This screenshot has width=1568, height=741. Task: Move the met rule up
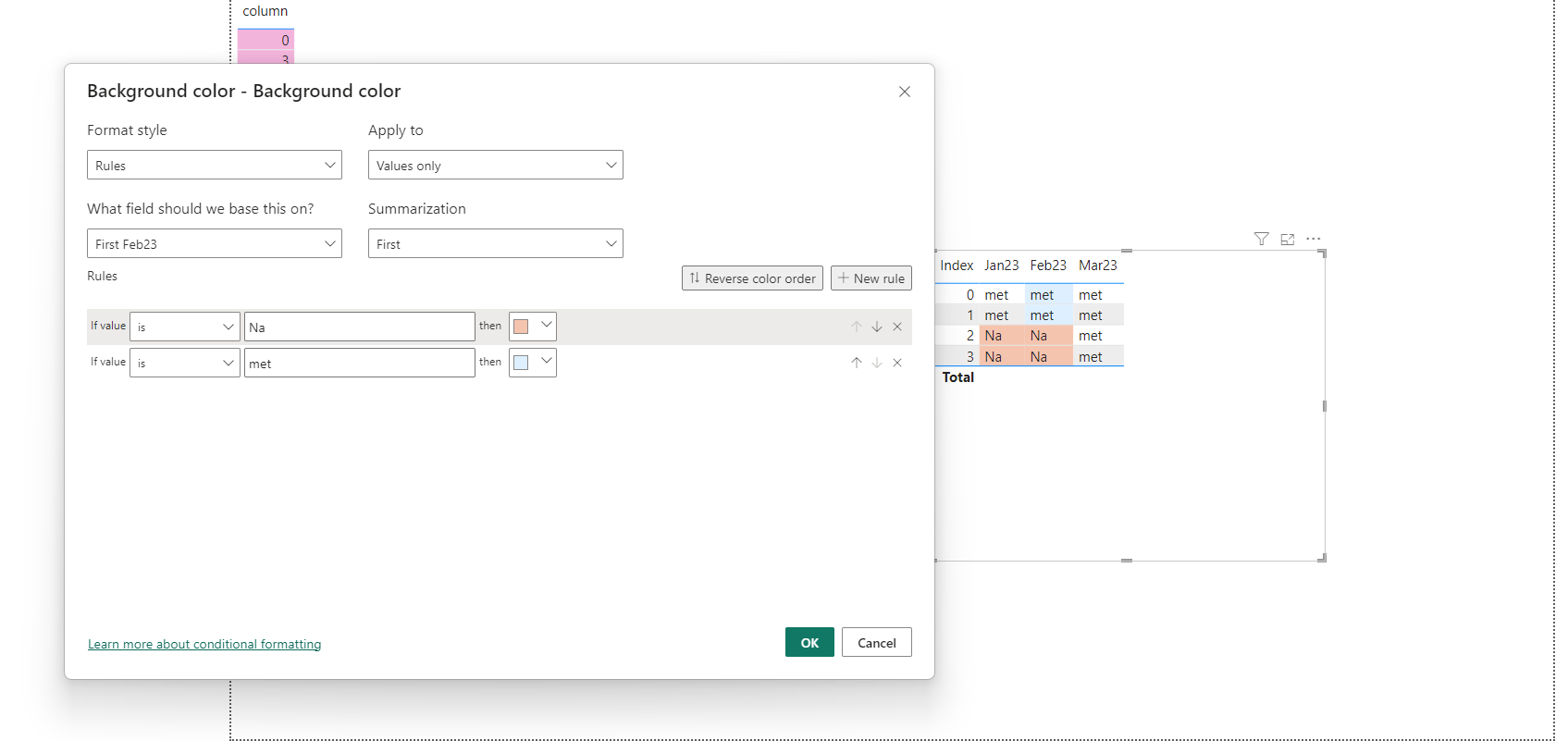tap(857, 363)
